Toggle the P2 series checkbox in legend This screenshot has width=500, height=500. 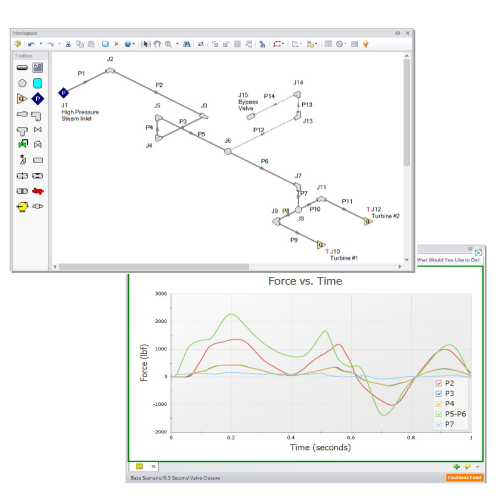point(439,383)
